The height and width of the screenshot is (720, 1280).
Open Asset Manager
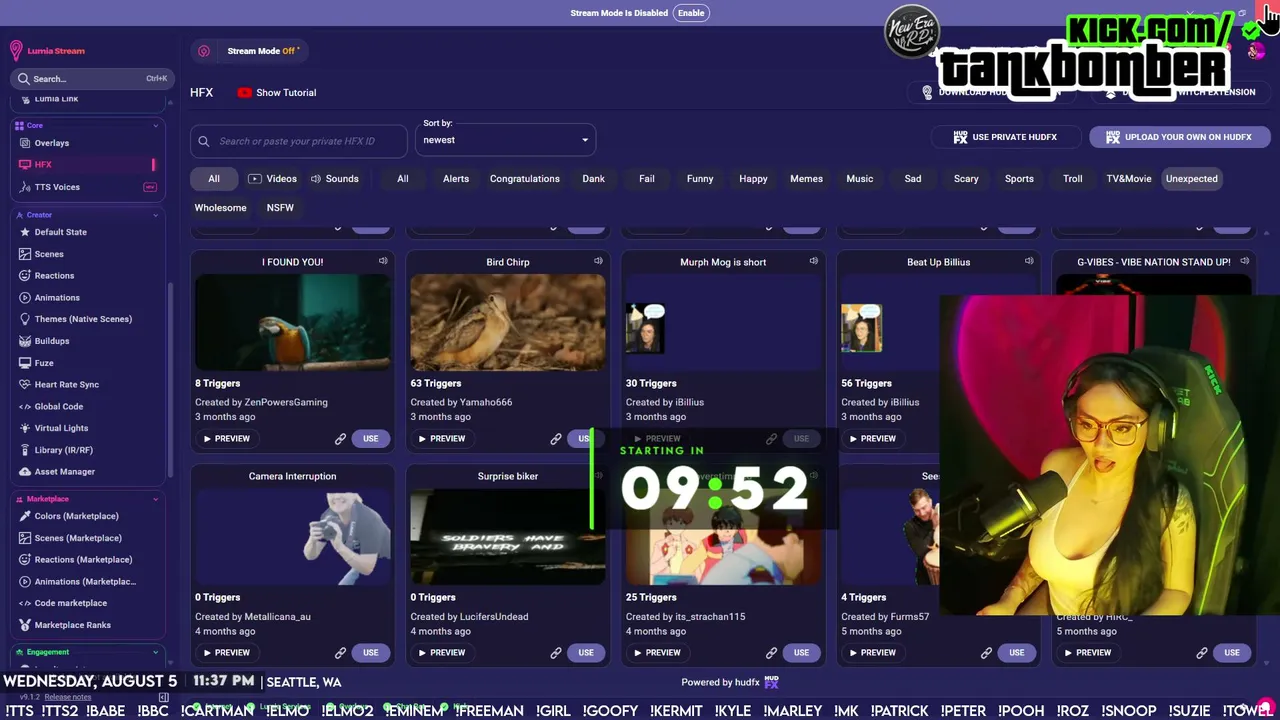click(64, 472)
